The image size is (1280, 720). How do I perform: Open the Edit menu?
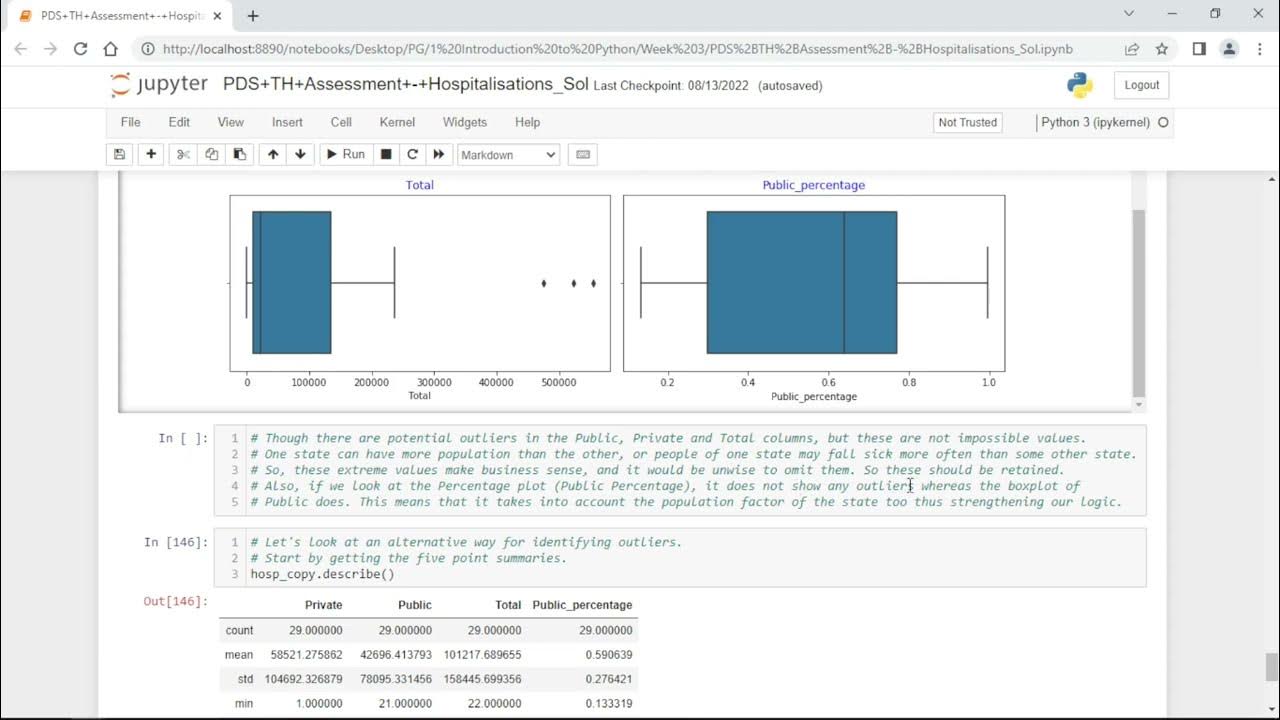click(179, 122)
